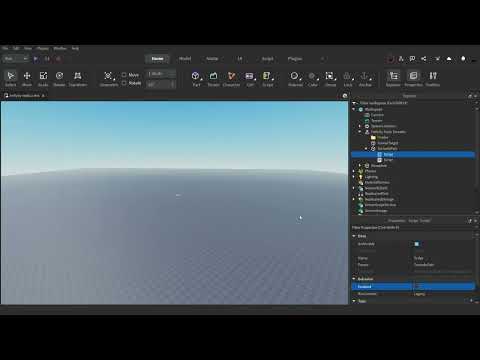The image size is (480, 360).
Task: Click the notifications bell icon
Action: pos(463,59)
